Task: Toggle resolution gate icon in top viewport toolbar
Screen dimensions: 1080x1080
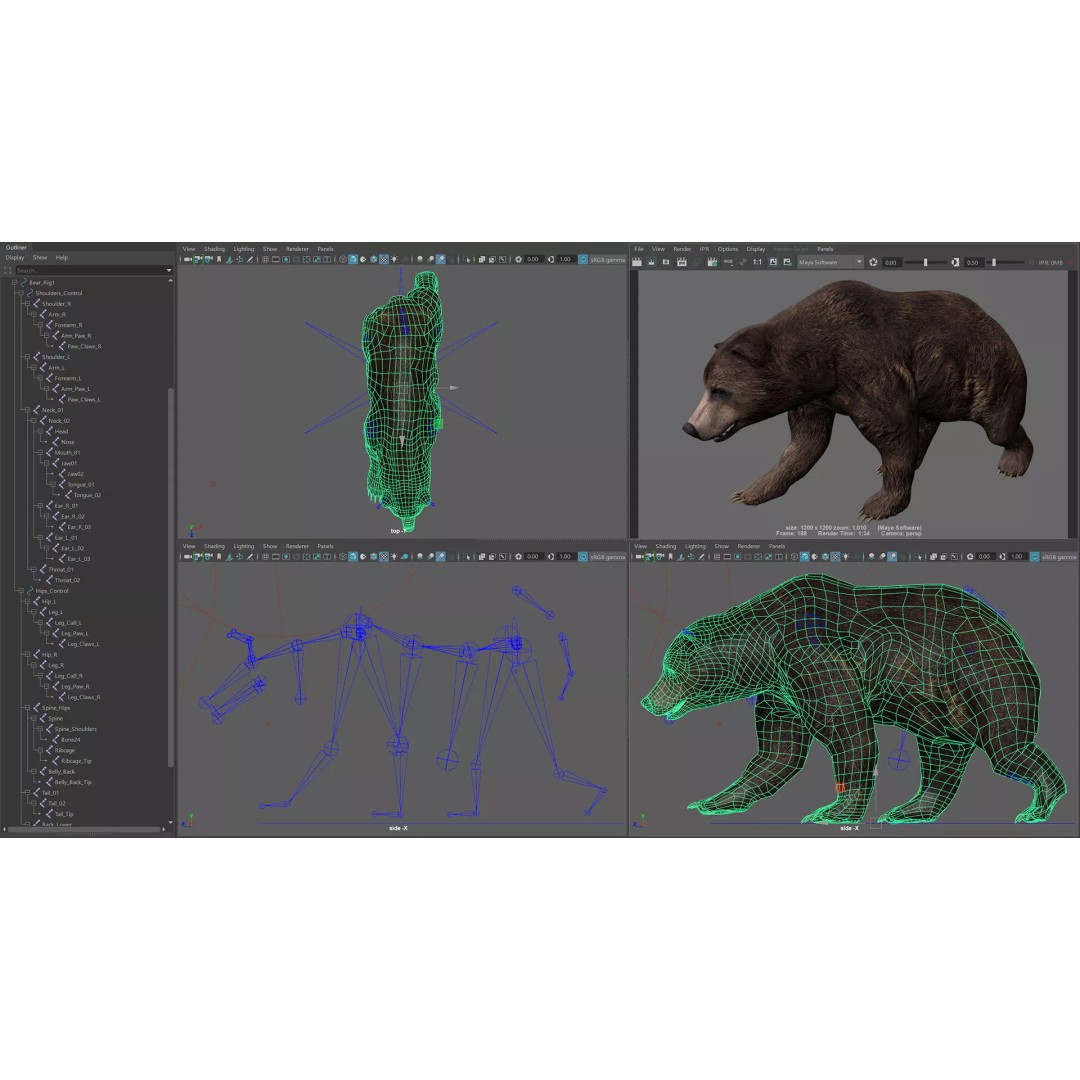Action: pos(286,260)
